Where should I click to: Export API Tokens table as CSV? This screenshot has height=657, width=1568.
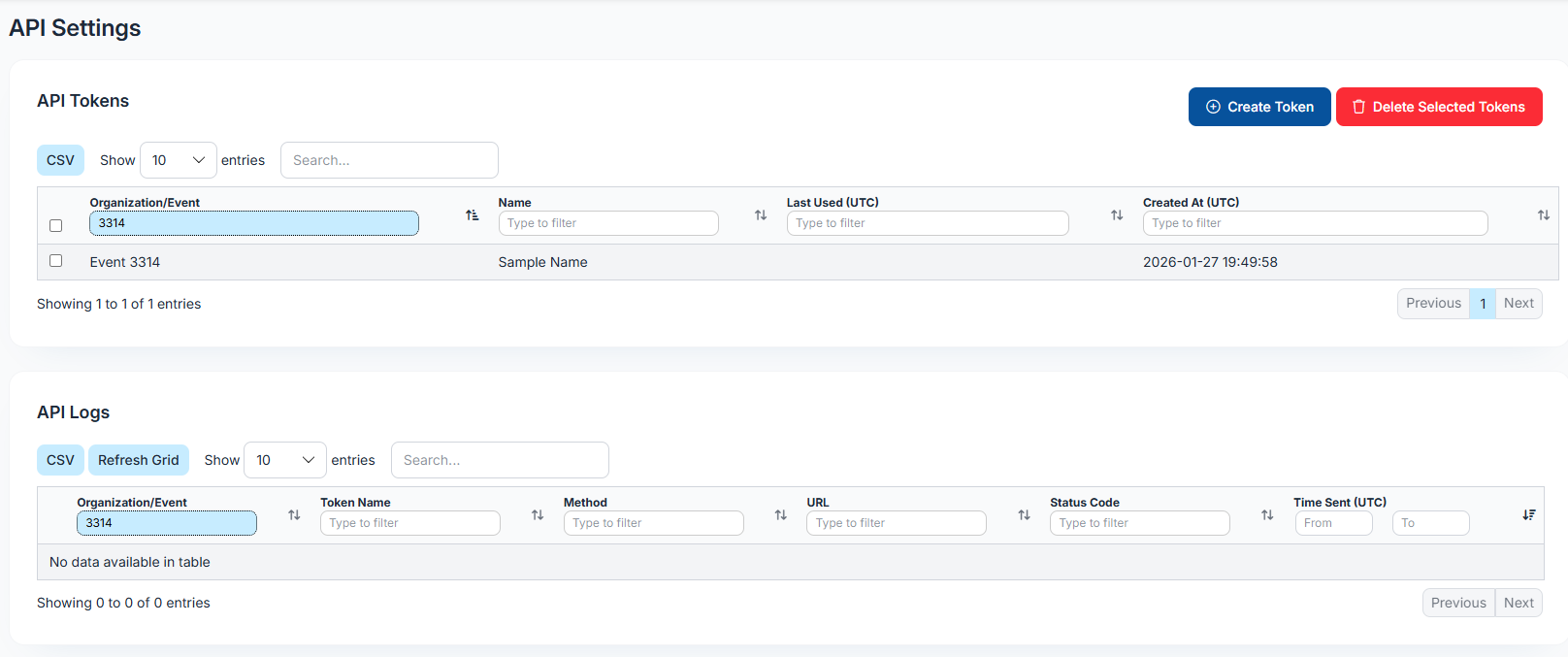pos(60,160)
